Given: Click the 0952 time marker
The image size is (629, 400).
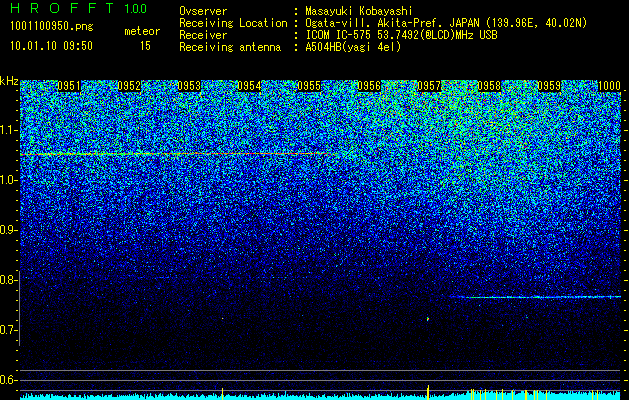Looking at the screenshot, I should [129, 86].
